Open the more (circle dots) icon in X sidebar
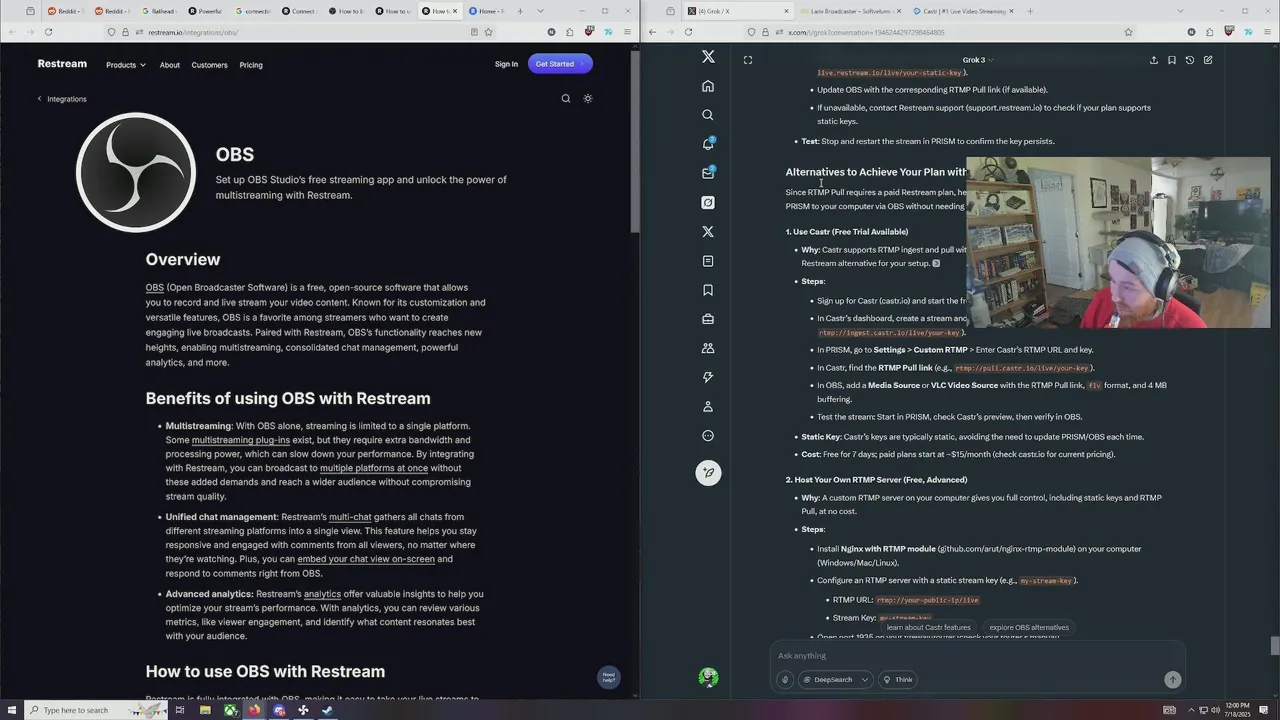Viewport: 1280px width, 720px height. pos(708,435)
